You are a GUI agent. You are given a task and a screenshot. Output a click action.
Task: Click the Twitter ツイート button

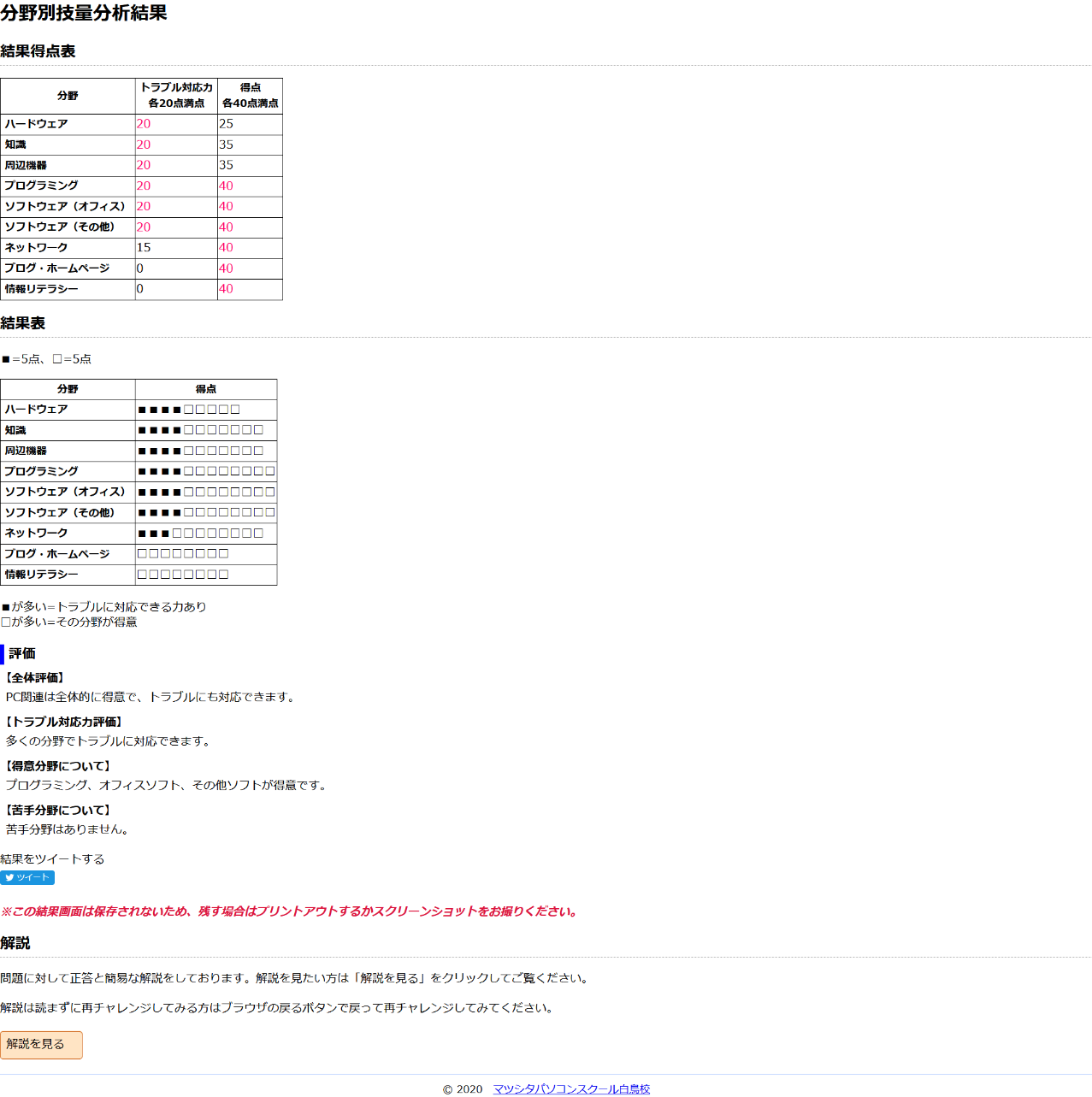point(27,877)
